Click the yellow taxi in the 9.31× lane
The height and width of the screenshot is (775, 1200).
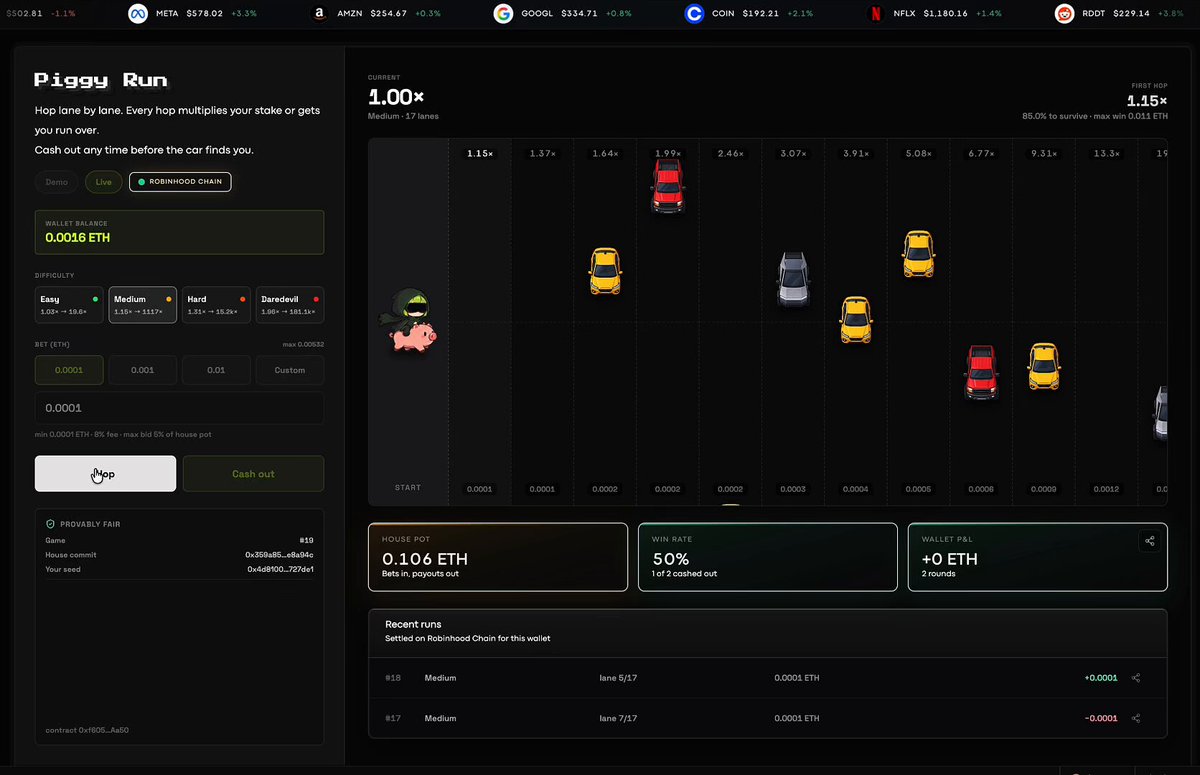1043,366
